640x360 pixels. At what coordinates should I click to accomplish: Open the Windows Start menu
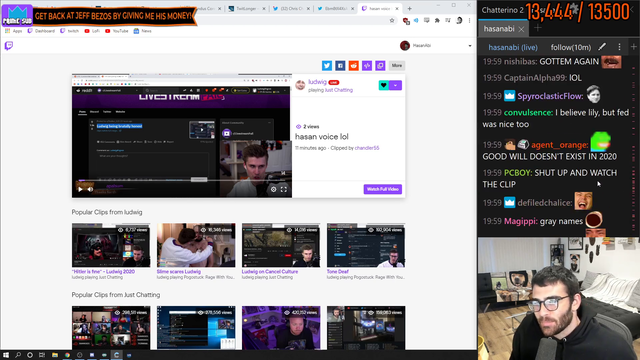click(6, 355)
